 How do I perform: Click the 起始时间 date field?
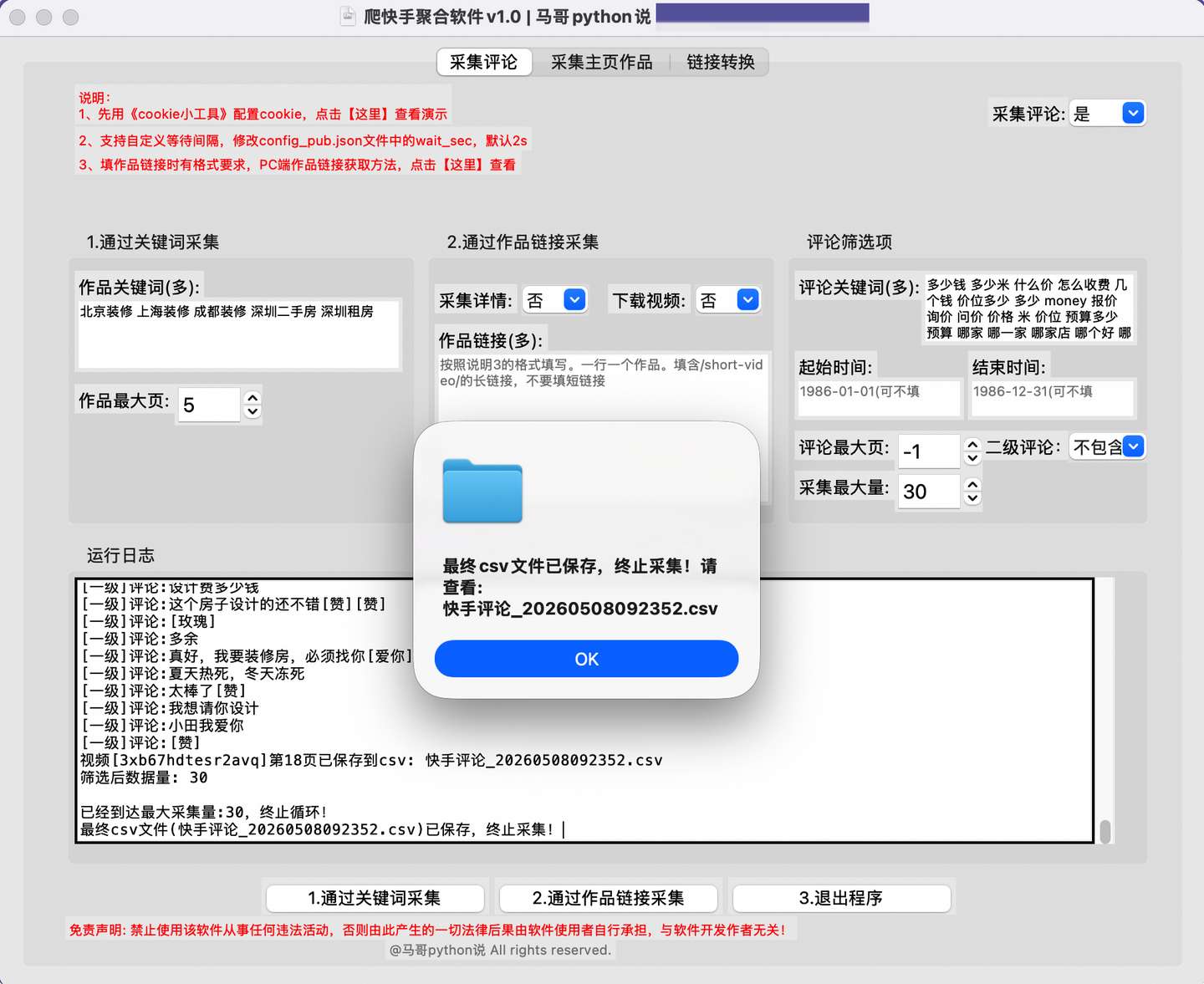tap(879, 398)
